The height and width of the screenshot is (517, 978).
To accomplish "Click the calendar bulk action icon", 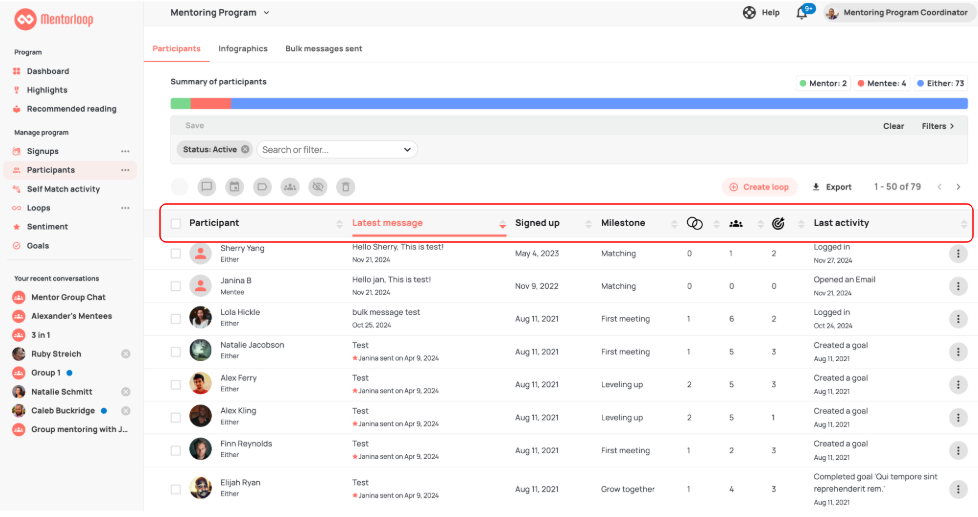I will pyautogui.click(x=235, y=186).
